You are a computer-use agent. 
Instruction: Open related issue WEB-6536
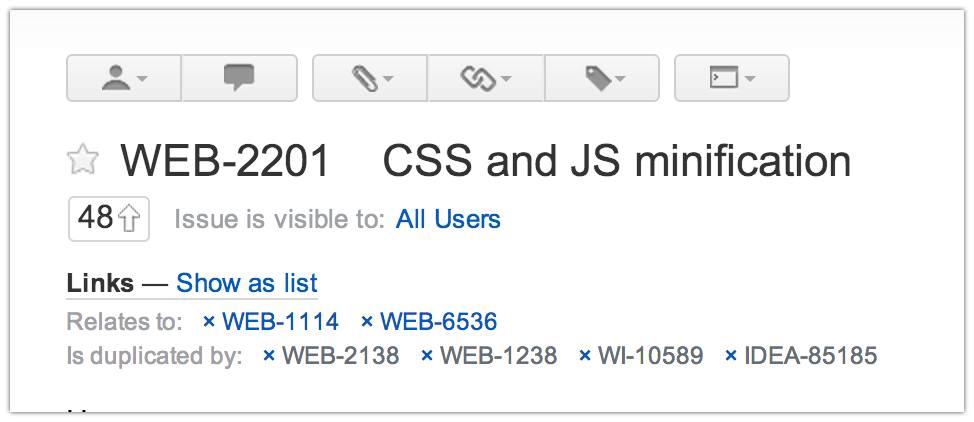(x=439, y=321)
